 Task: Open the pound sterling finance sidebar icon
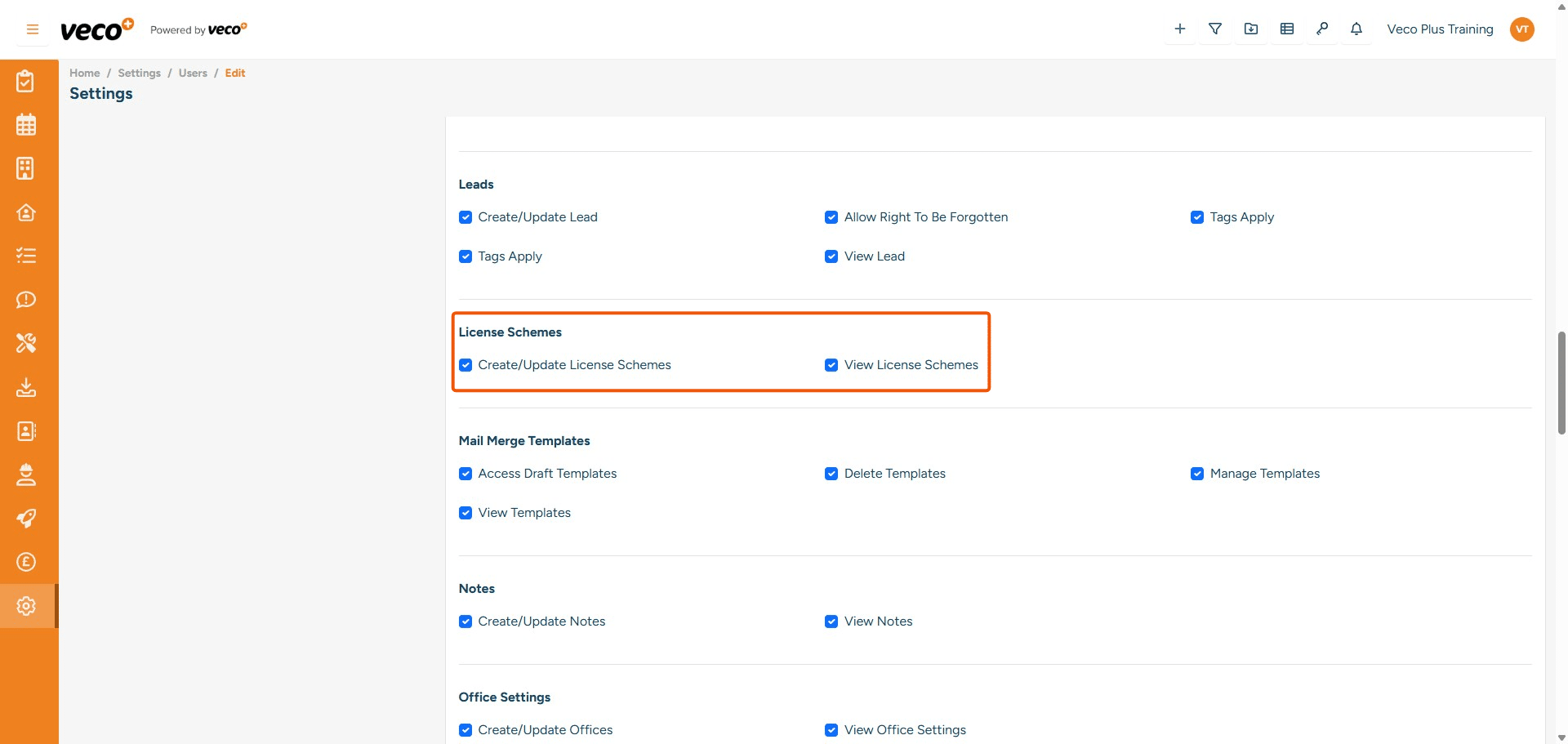(27, 562)
